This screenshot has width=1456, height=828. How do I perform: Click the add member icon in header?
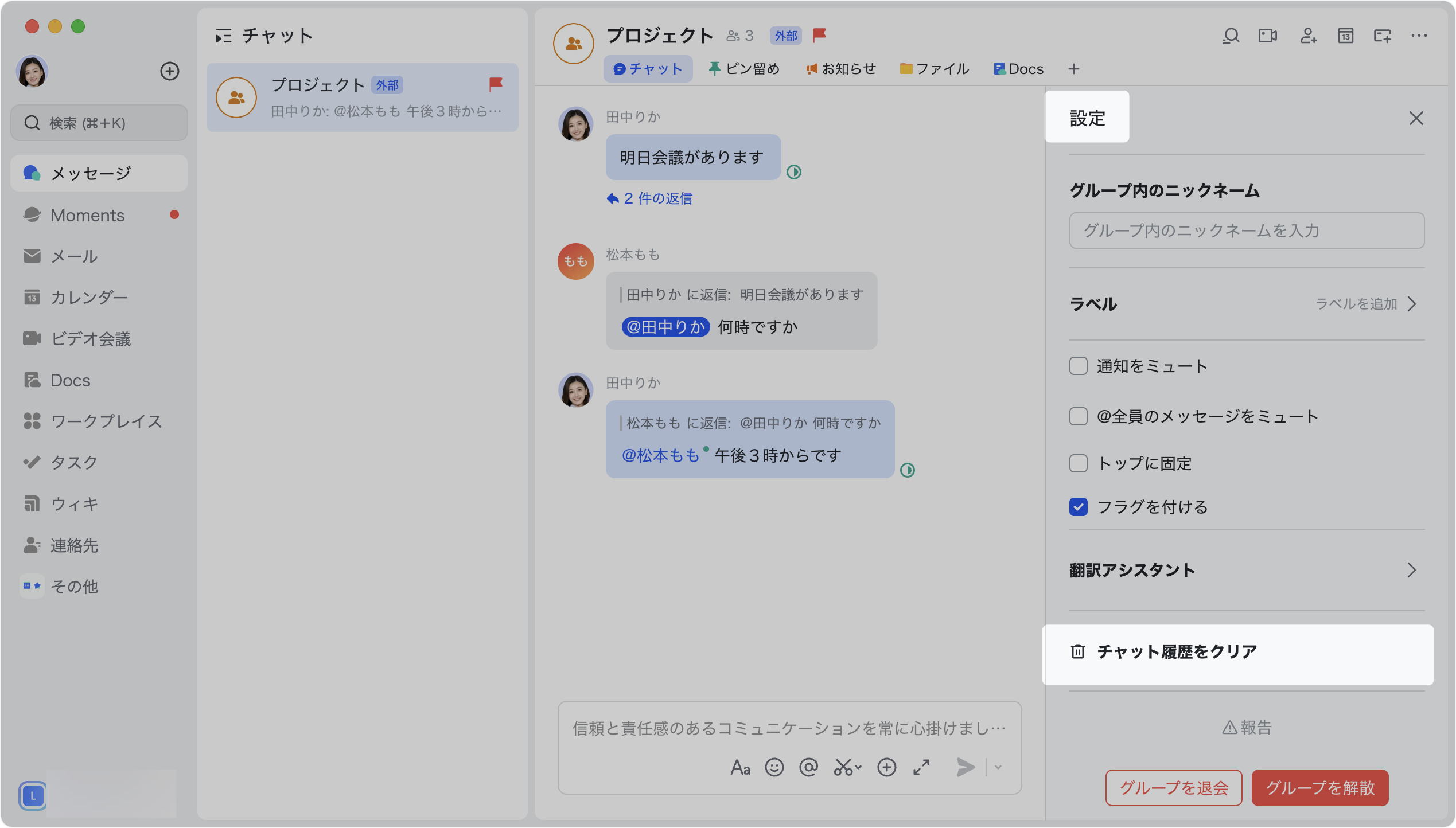point(1308,36)
